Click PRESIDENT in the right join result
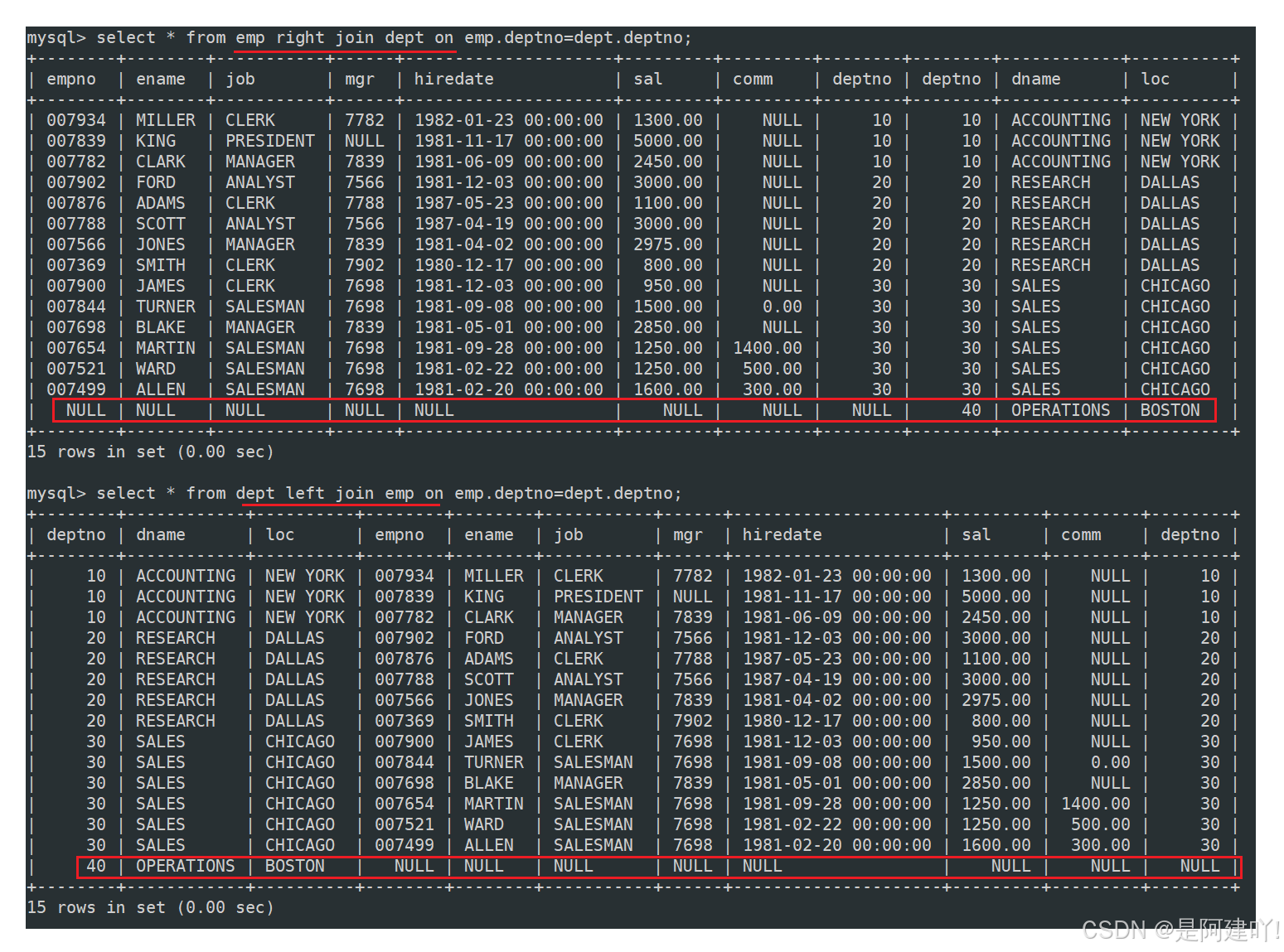This screenshot has width=1284, height=952. (270, 142)
